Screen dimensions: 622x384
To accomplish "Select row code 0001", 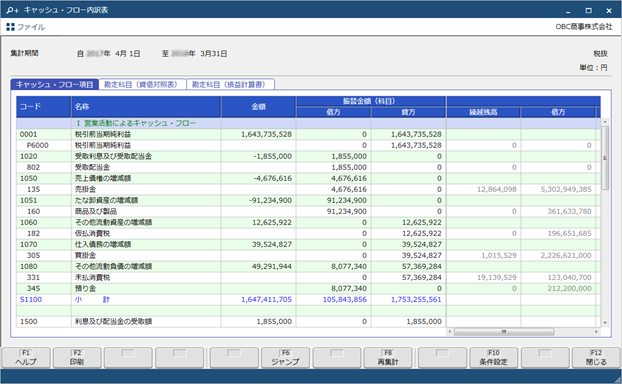I will (x=28, y=134).
